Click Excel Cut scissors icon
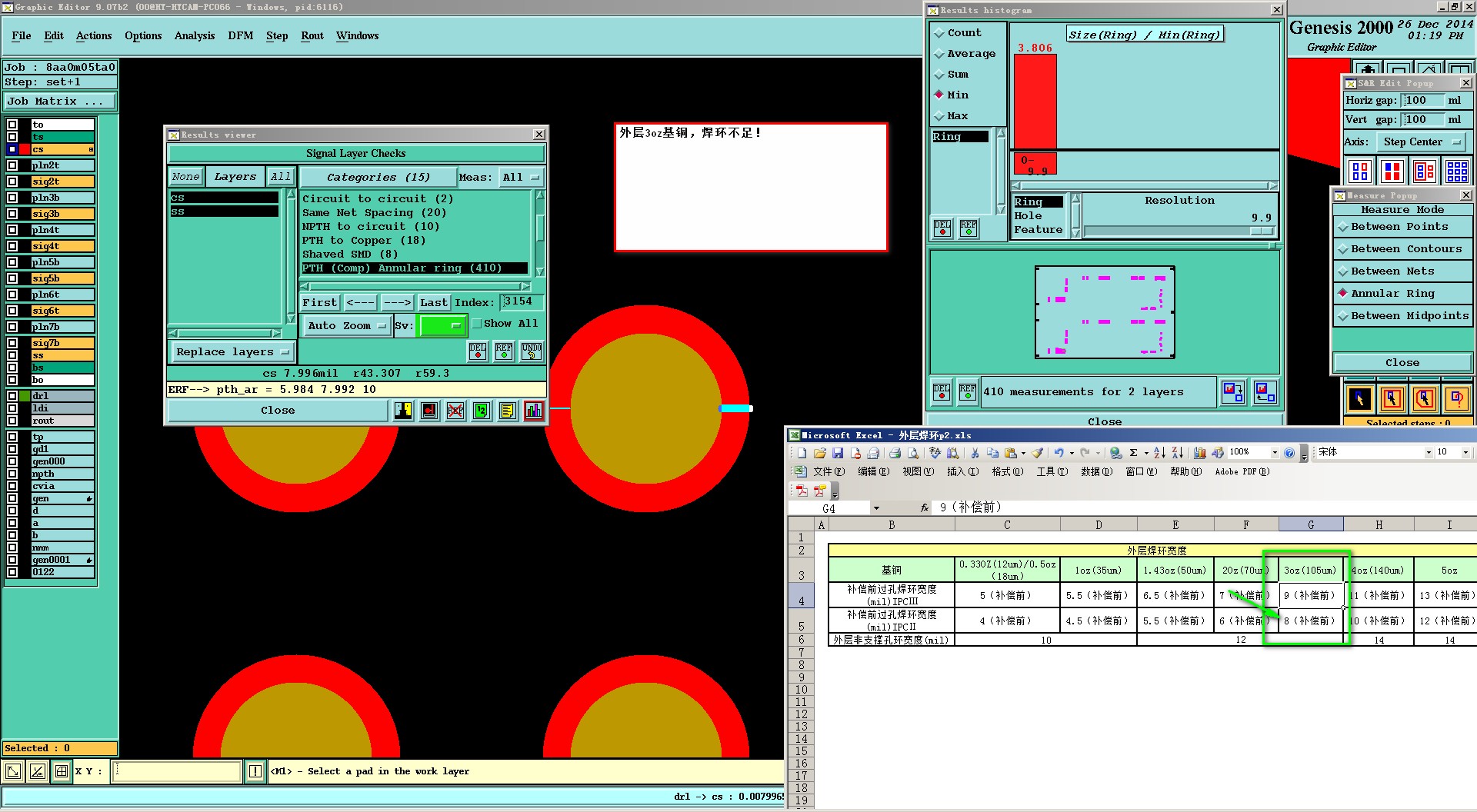This screenshot has height=812, width=1477. pos(975,453)
